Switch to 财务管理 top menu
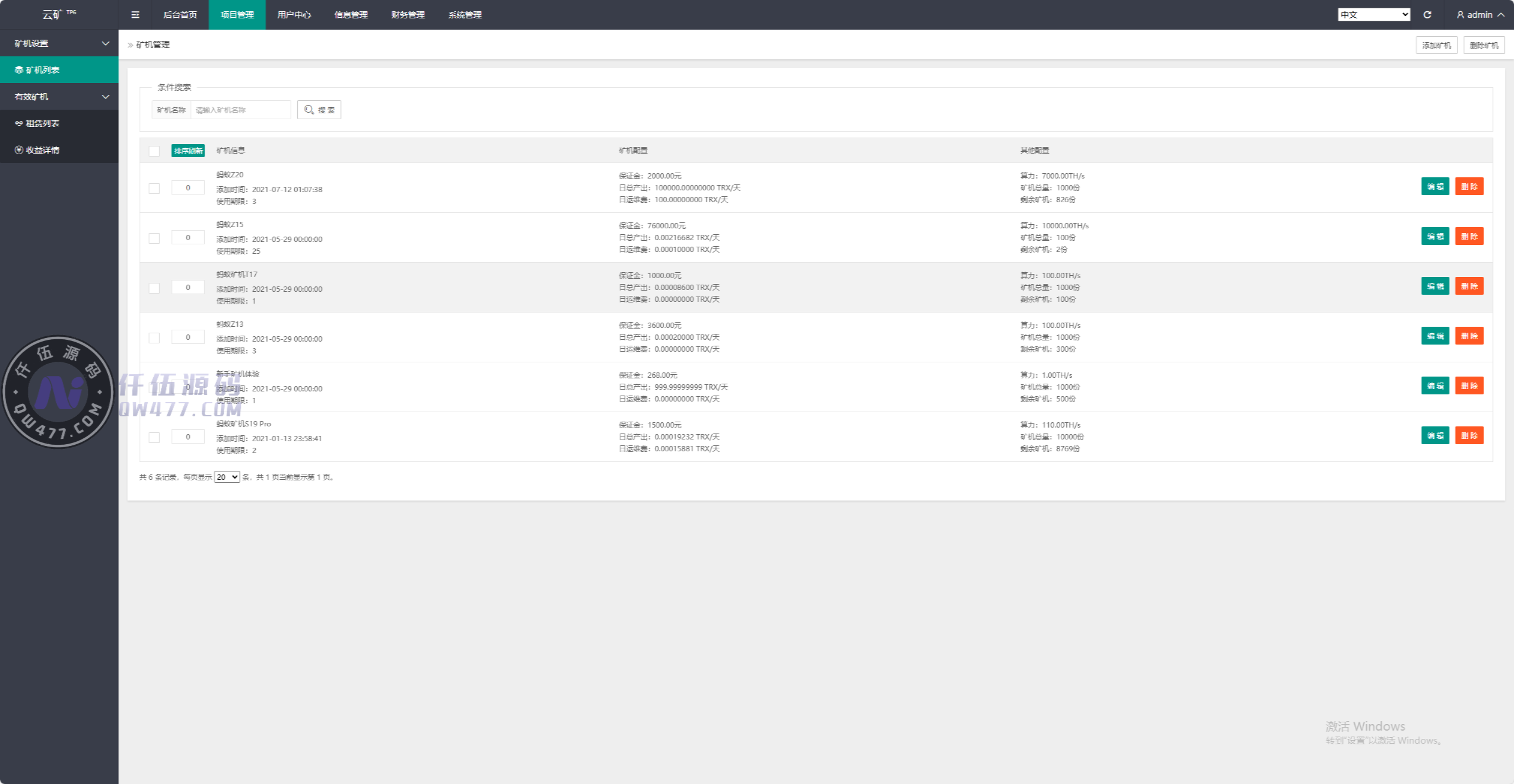Screen dimensions: 1514x784 (408, 15)
